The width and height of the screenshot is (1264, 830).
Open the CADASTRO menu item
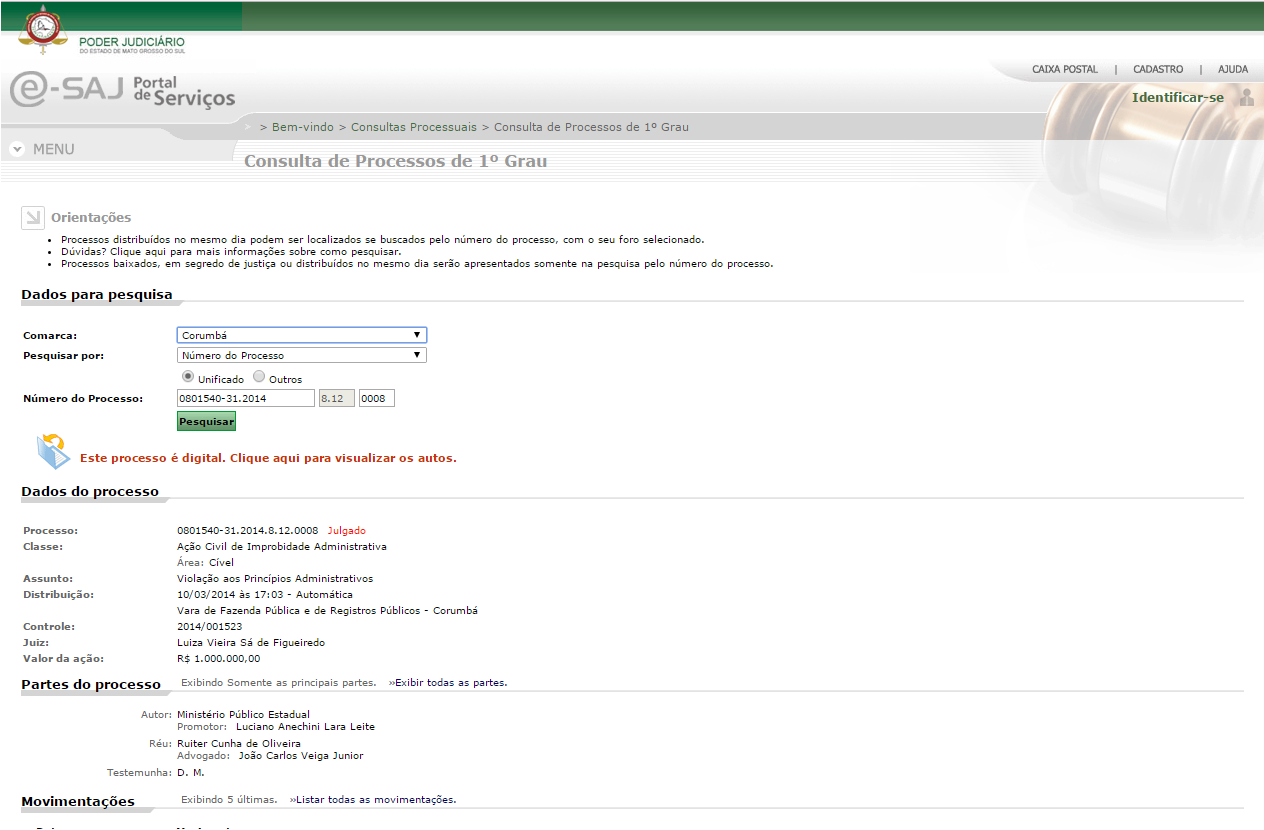coord(1157,70)
